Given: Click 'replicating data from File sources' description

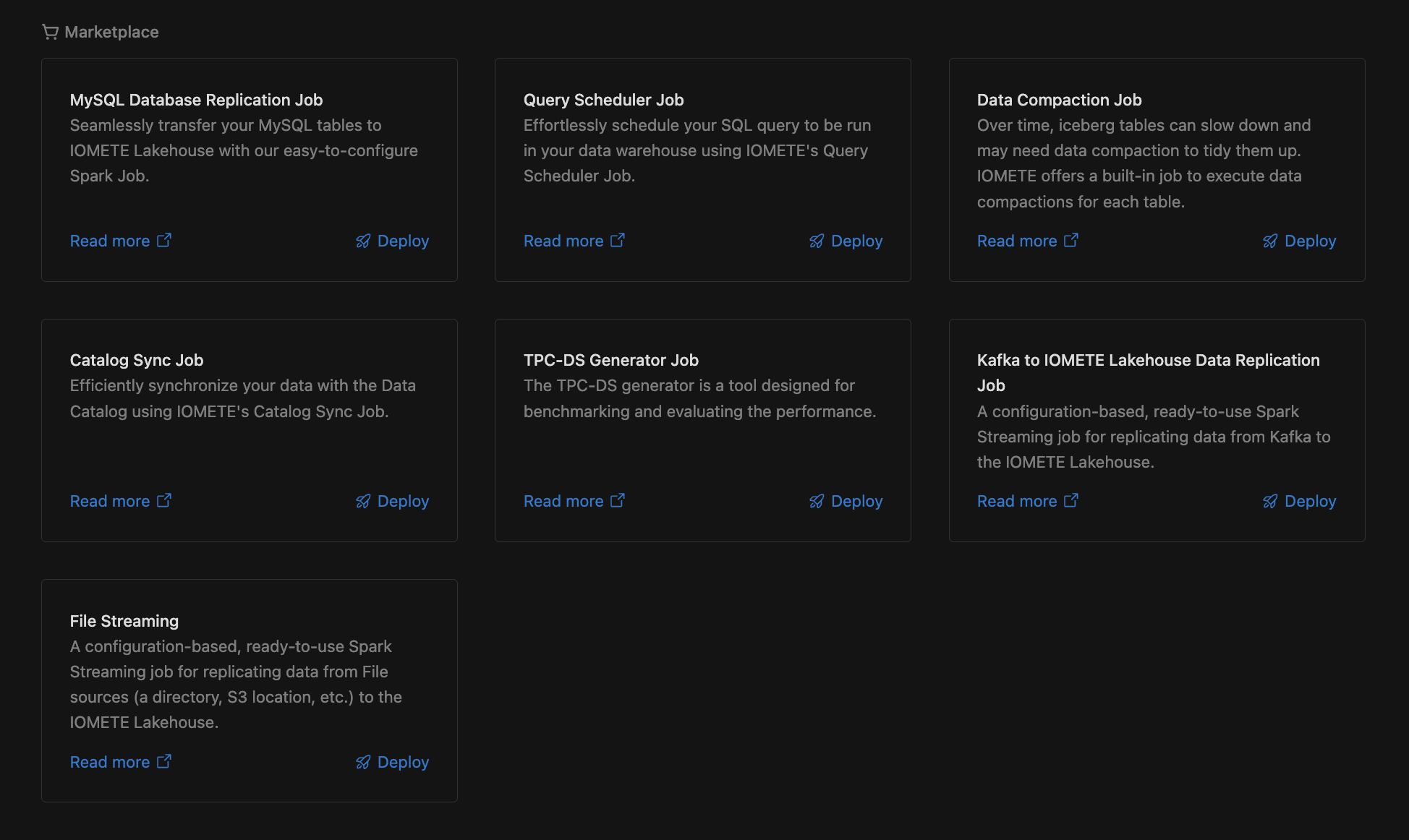Looking at the screenshot, I should [236, 685].
